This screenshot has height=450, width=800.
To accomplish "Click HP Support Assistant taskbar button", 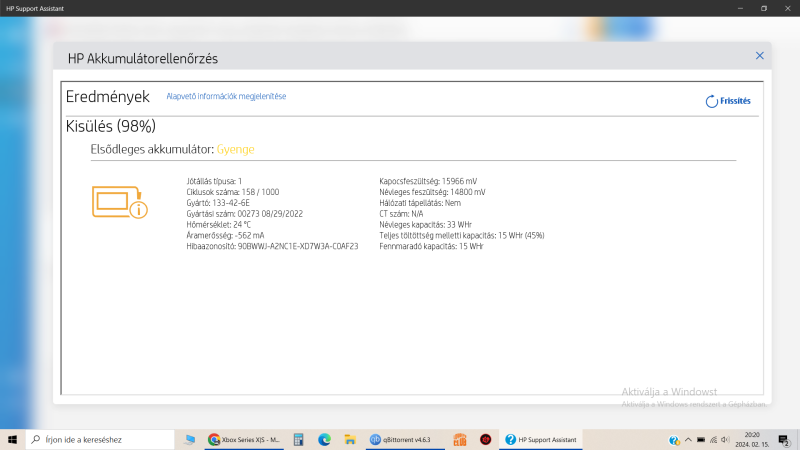I will point(541,439).
